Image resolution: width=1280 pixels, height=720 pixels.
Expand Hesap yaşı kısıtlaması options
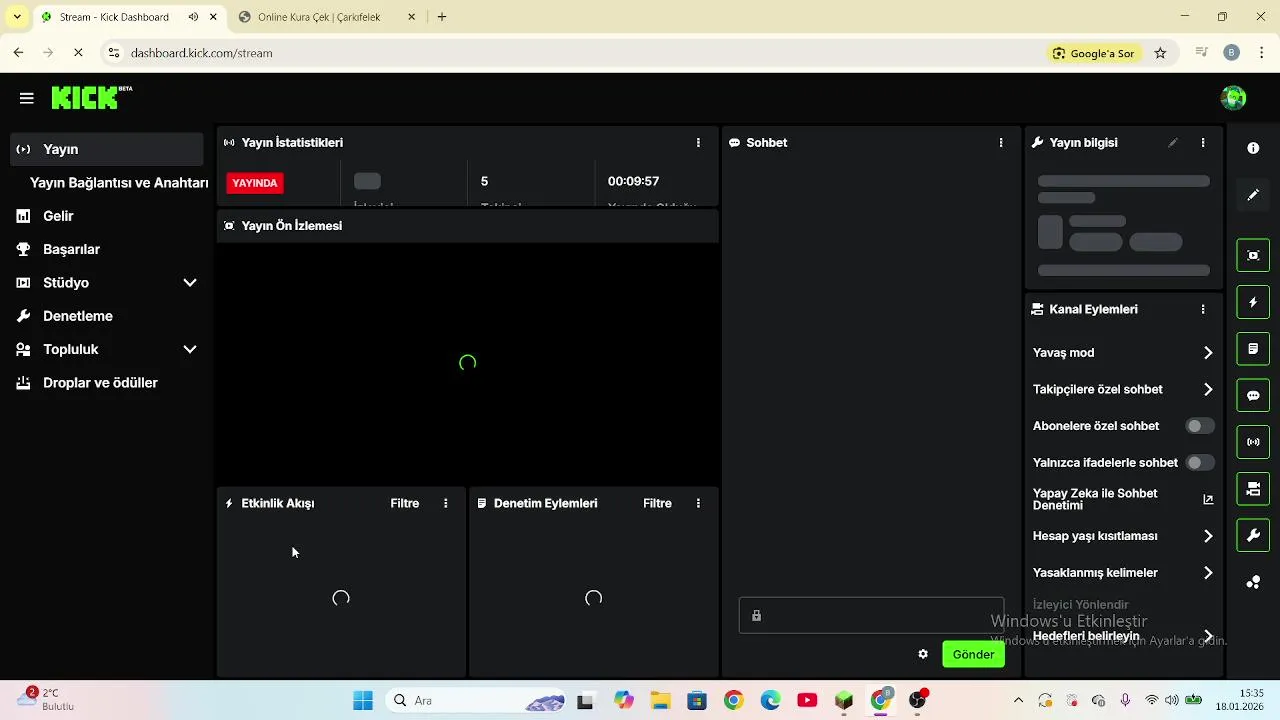(x=1208, y=537)
